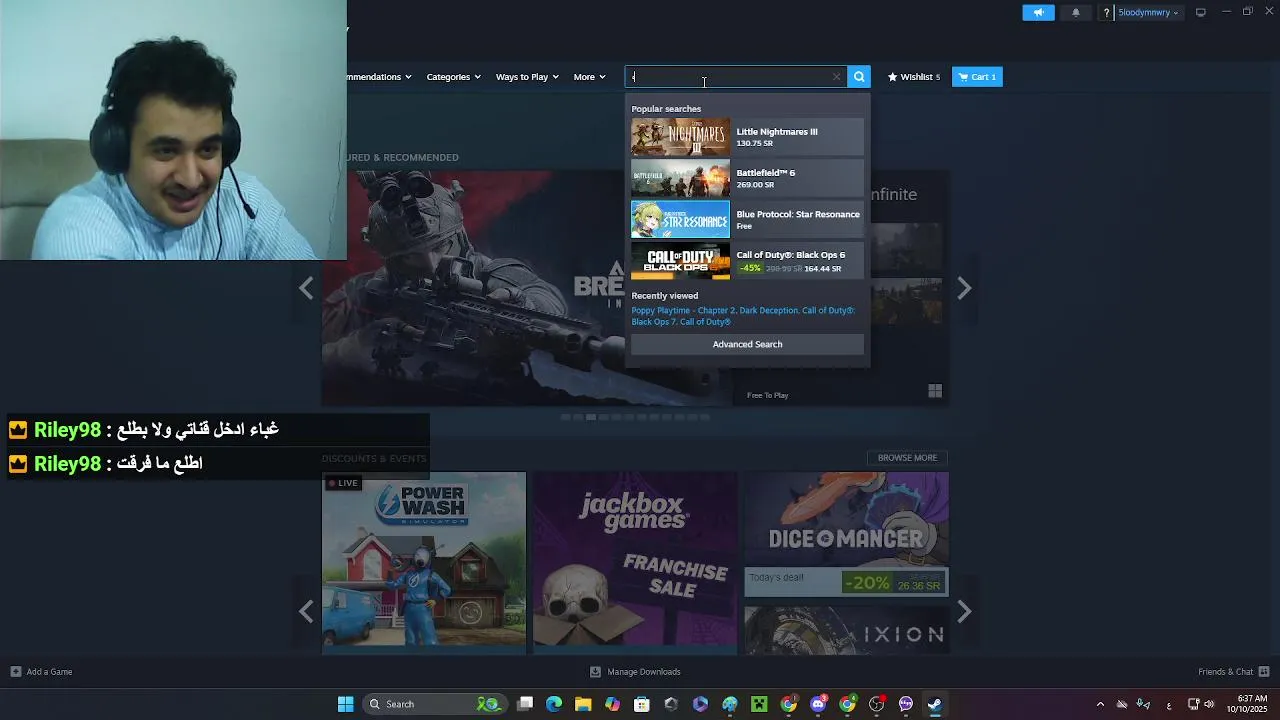Image resolution: width=1280 pixels, height=720 pixels.
Task: Open the Wishlist page
Action: click(x=914, y=77)
